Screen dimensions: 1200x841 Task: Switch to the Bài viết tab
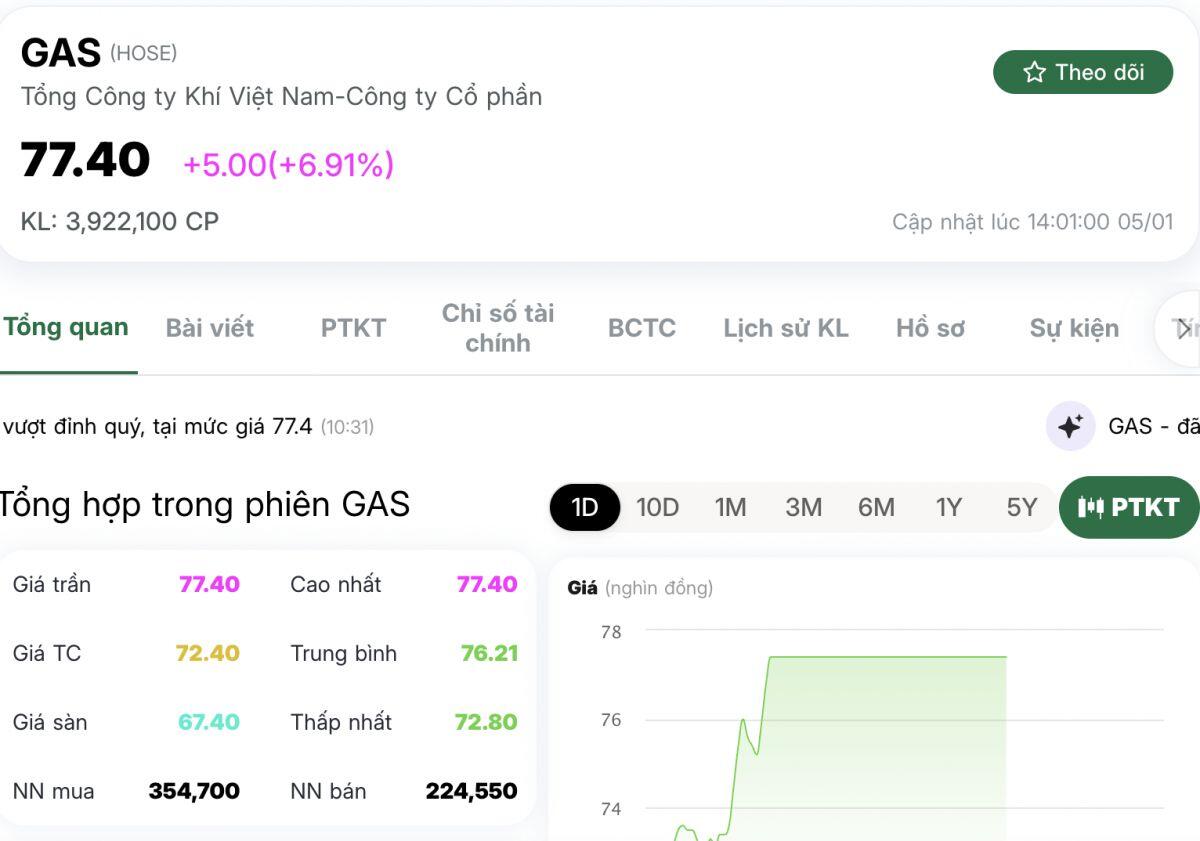point(210,327)
